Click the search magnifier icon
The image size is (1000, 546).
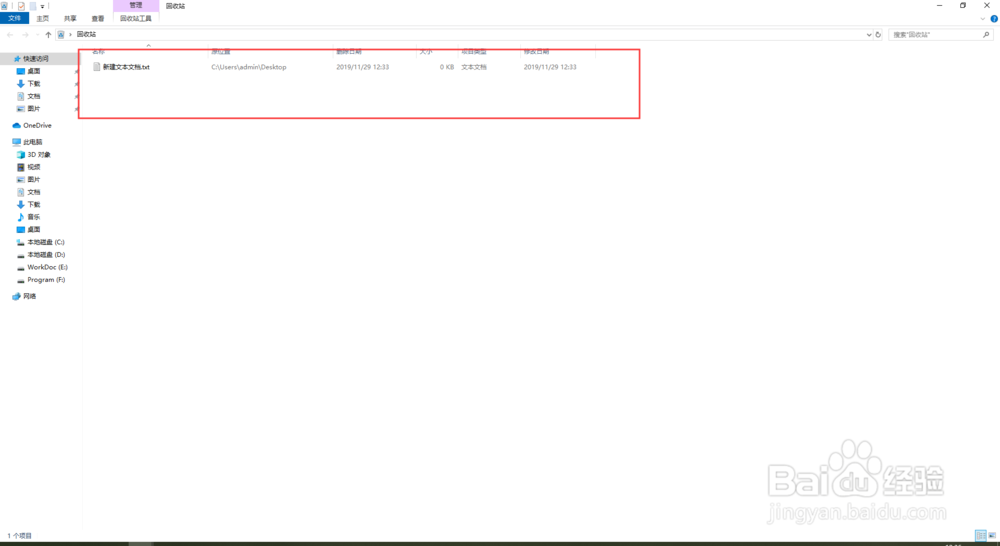click(986, 34)
